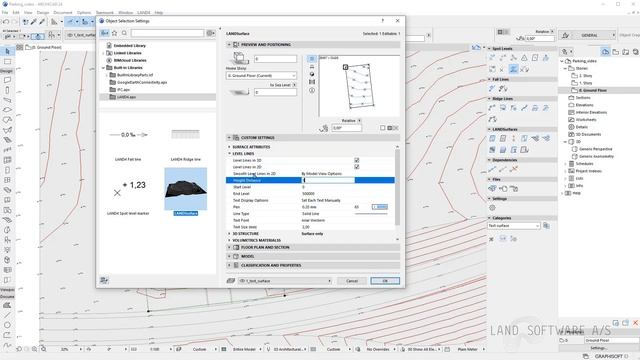Open the Help menu
640x360 pixels.
coord(159,13)
